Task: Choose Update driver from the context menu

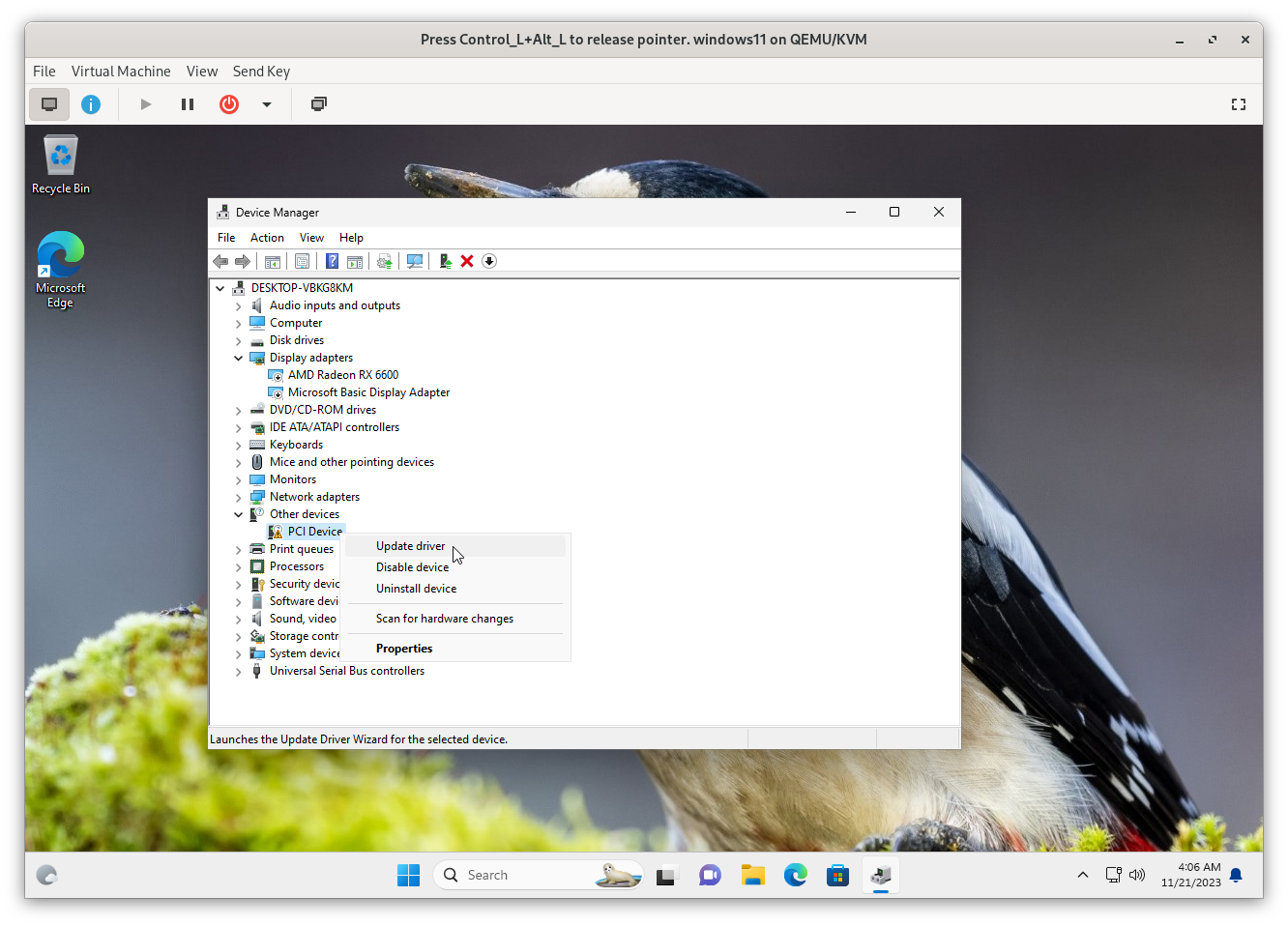Action: click(x=455, y=546)
